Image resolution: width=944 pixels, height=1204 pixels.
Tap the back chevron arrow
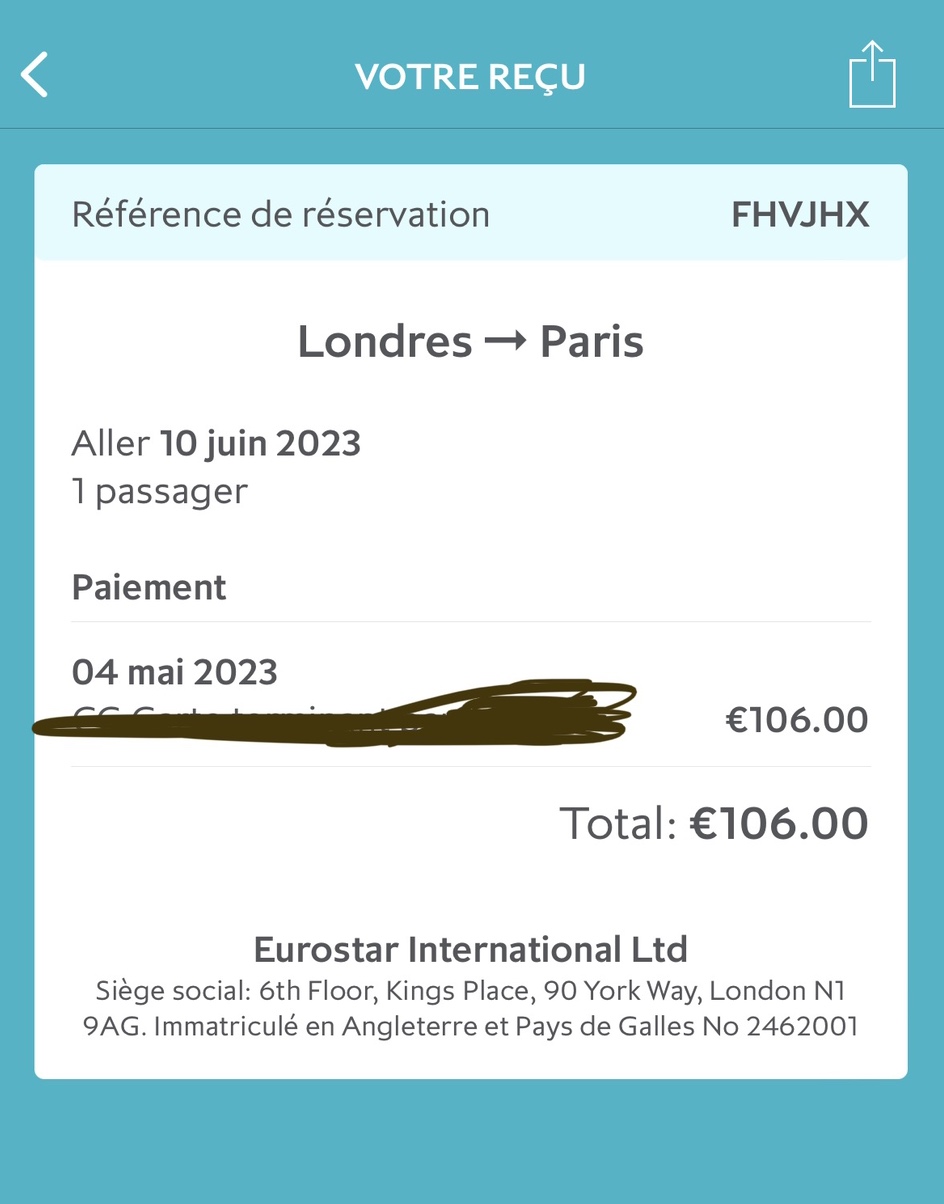click(x=35, y=76)
